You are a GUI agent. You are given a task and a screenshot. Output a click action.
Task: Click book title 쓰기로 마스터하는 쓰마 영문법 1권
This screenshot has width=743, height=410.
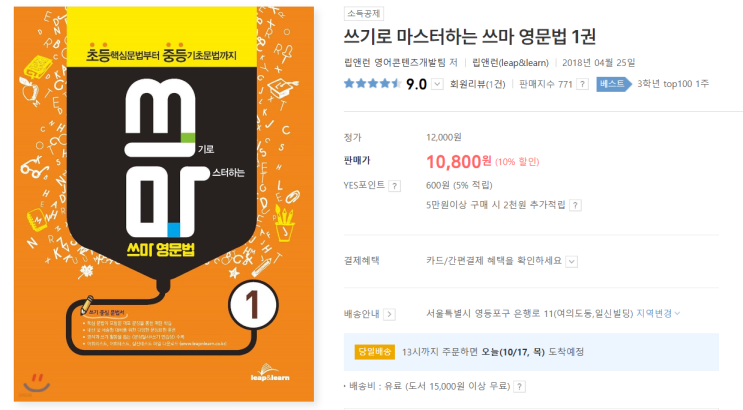coord(470,36)
